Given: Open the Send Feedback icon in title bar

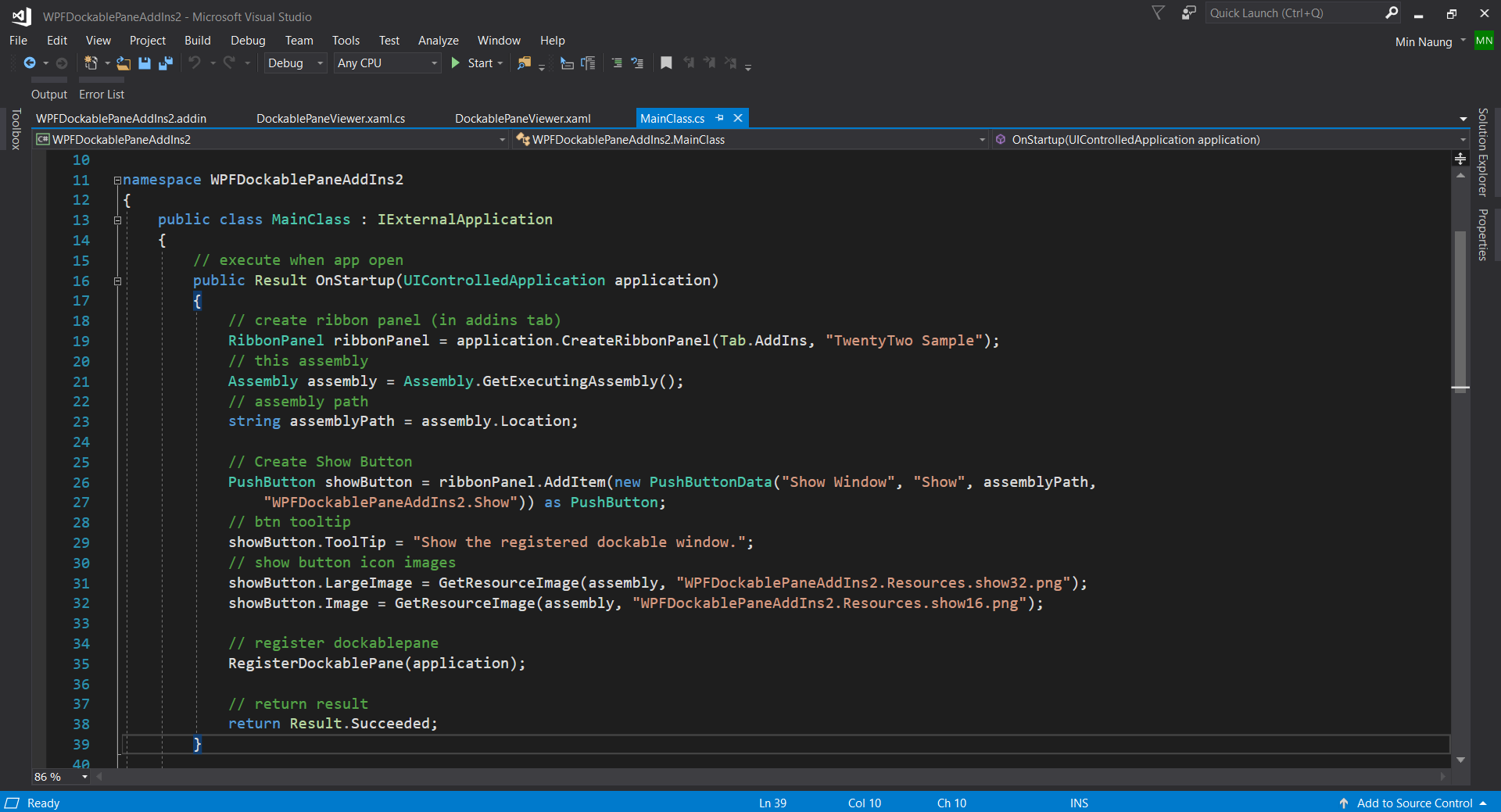Looking at the screenshot, I should (x=1188, y=13).
